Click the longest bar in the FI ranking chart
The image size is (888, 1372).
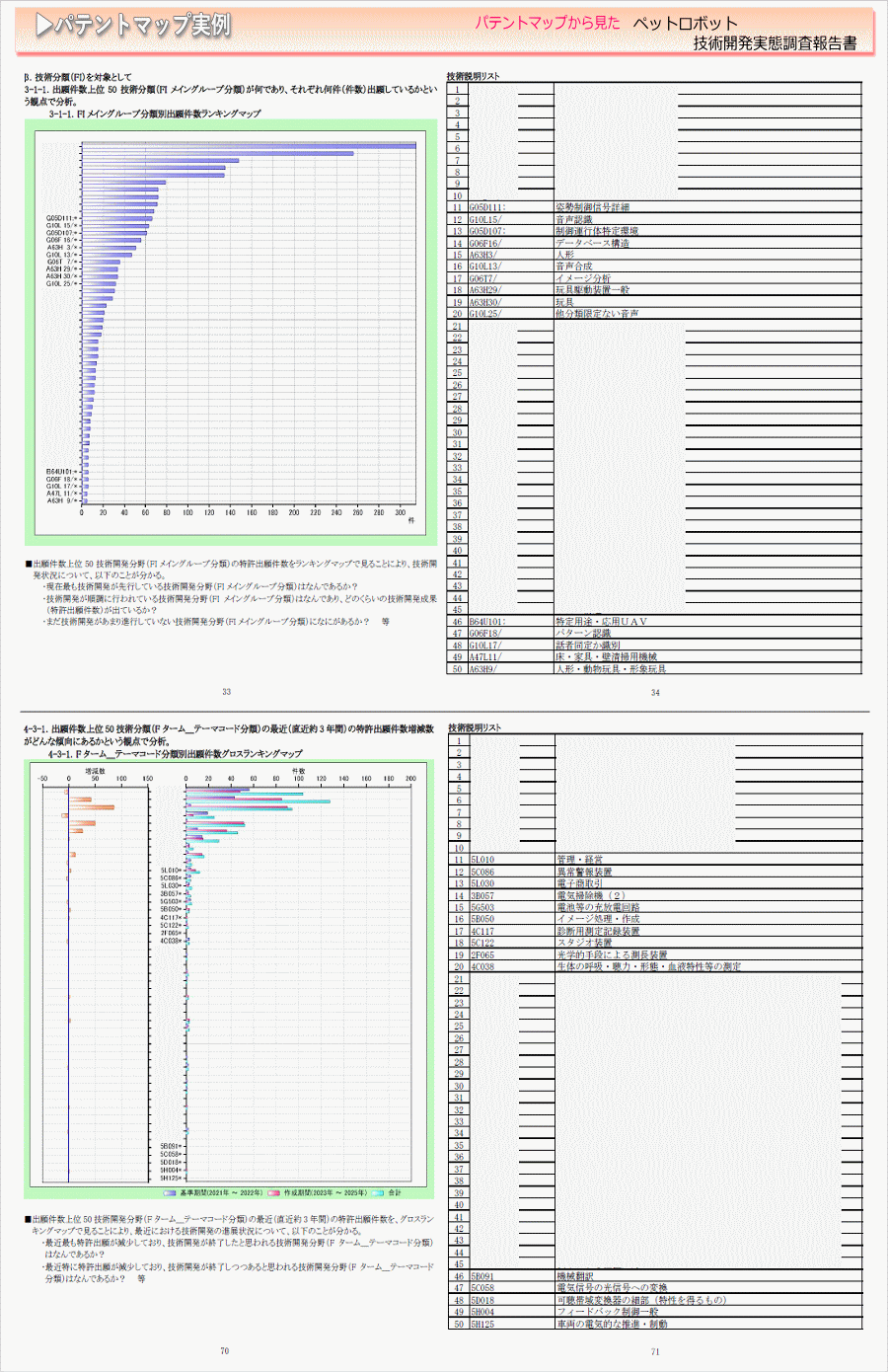[x=248, y=146]
